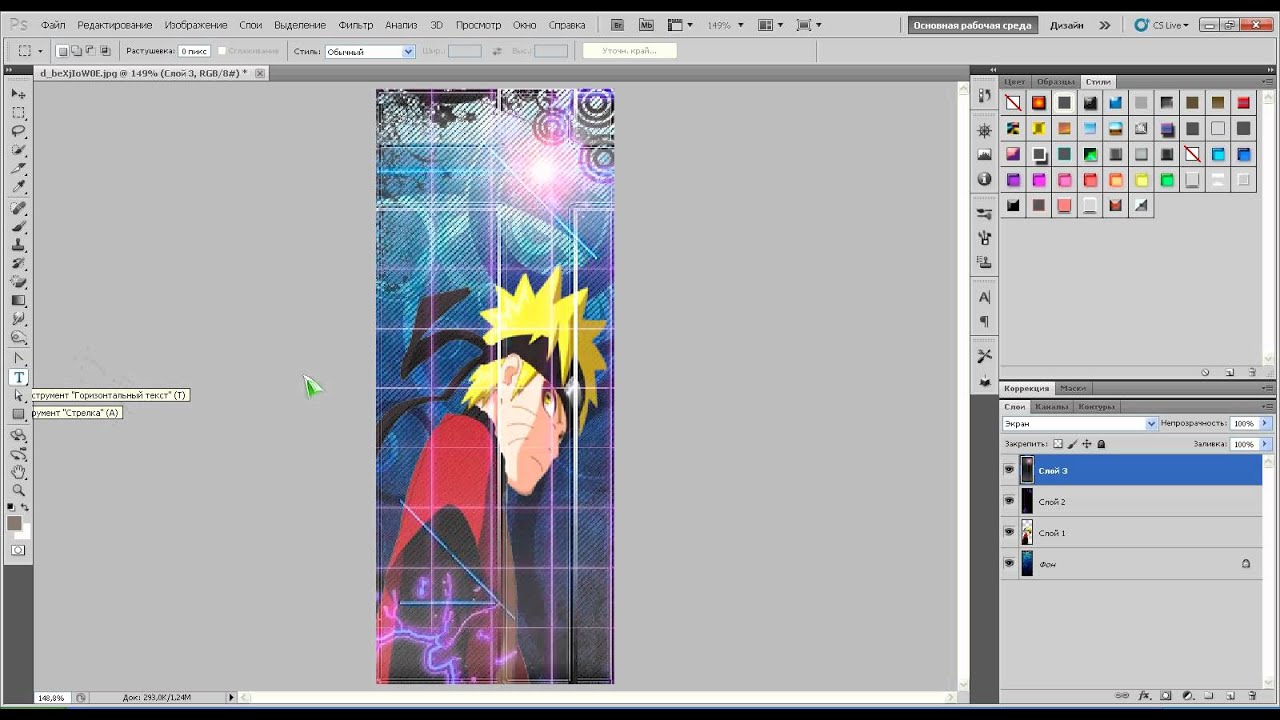Open the Layers panel options menu

coord(1267,406)
